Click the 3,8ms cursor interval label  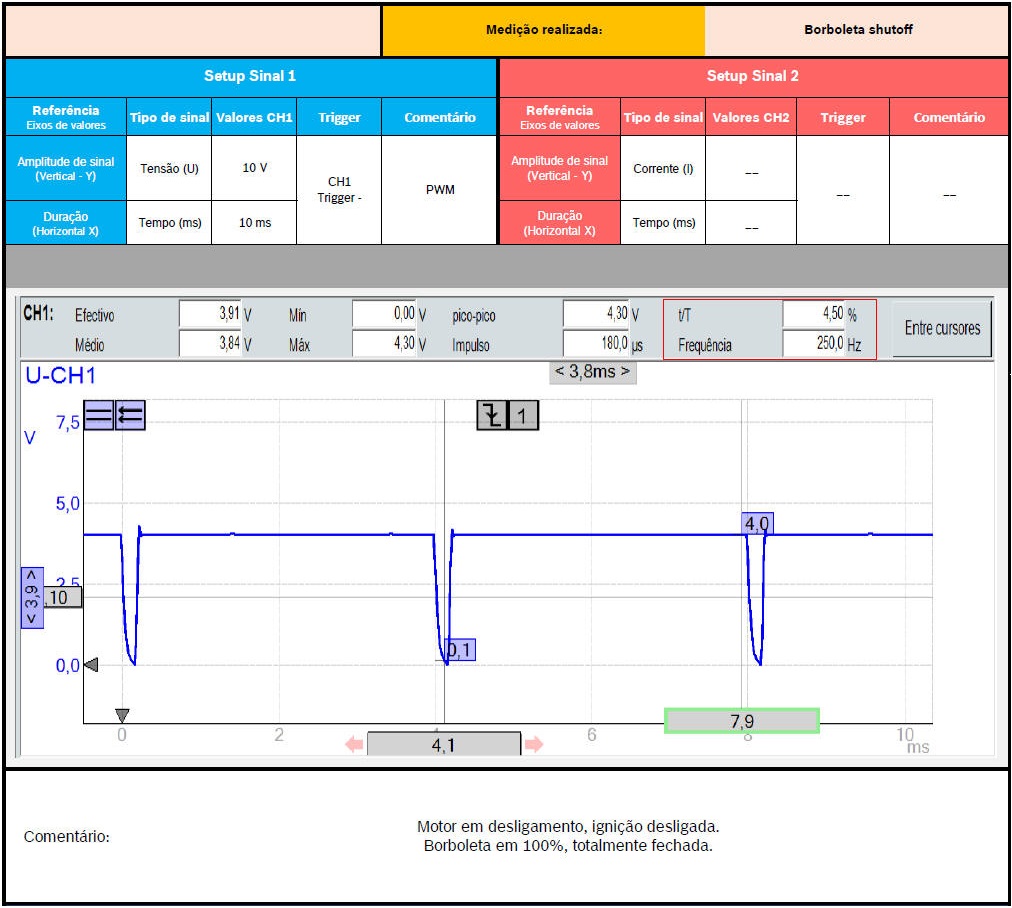[x=592, y=372]
